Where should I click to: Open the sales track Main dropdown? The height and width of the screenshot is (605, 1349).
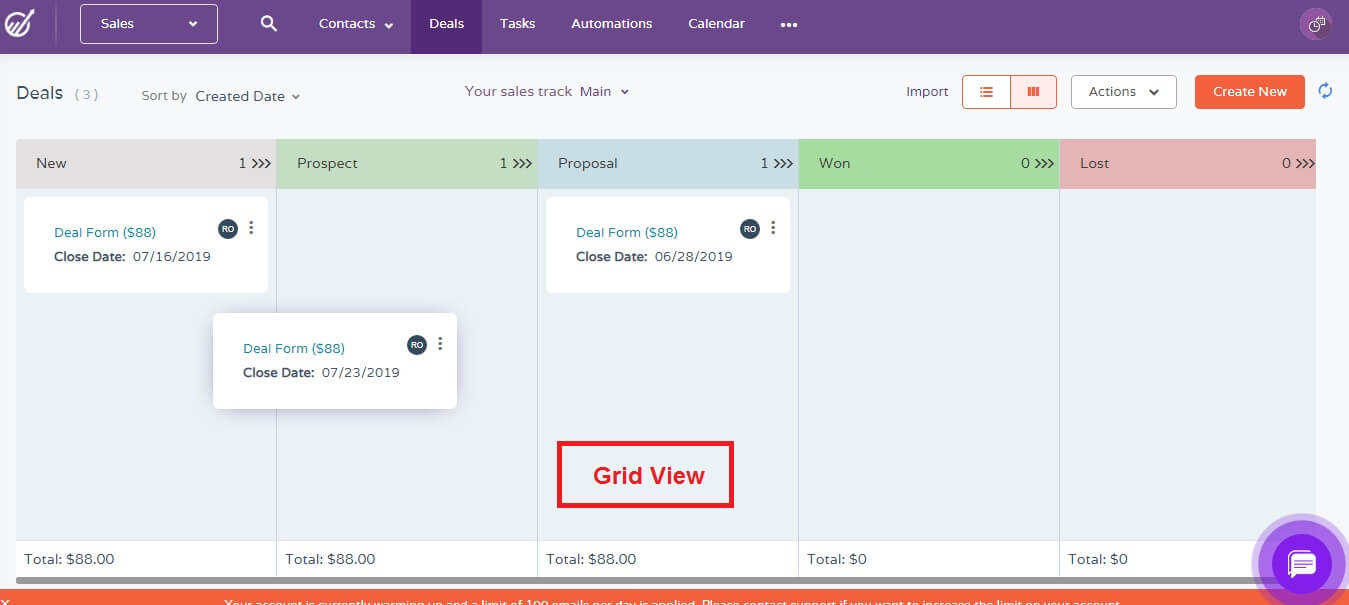[604, 92]
